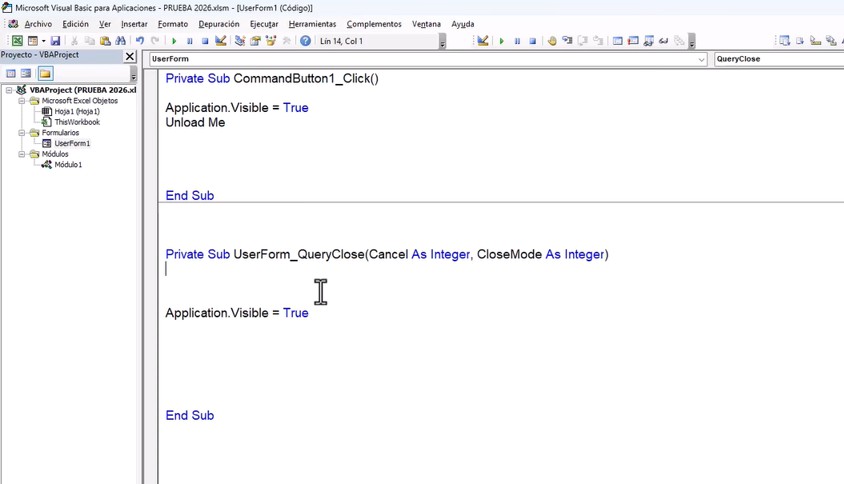Open the Herramientas menu
844x484 pixels.
312,24
